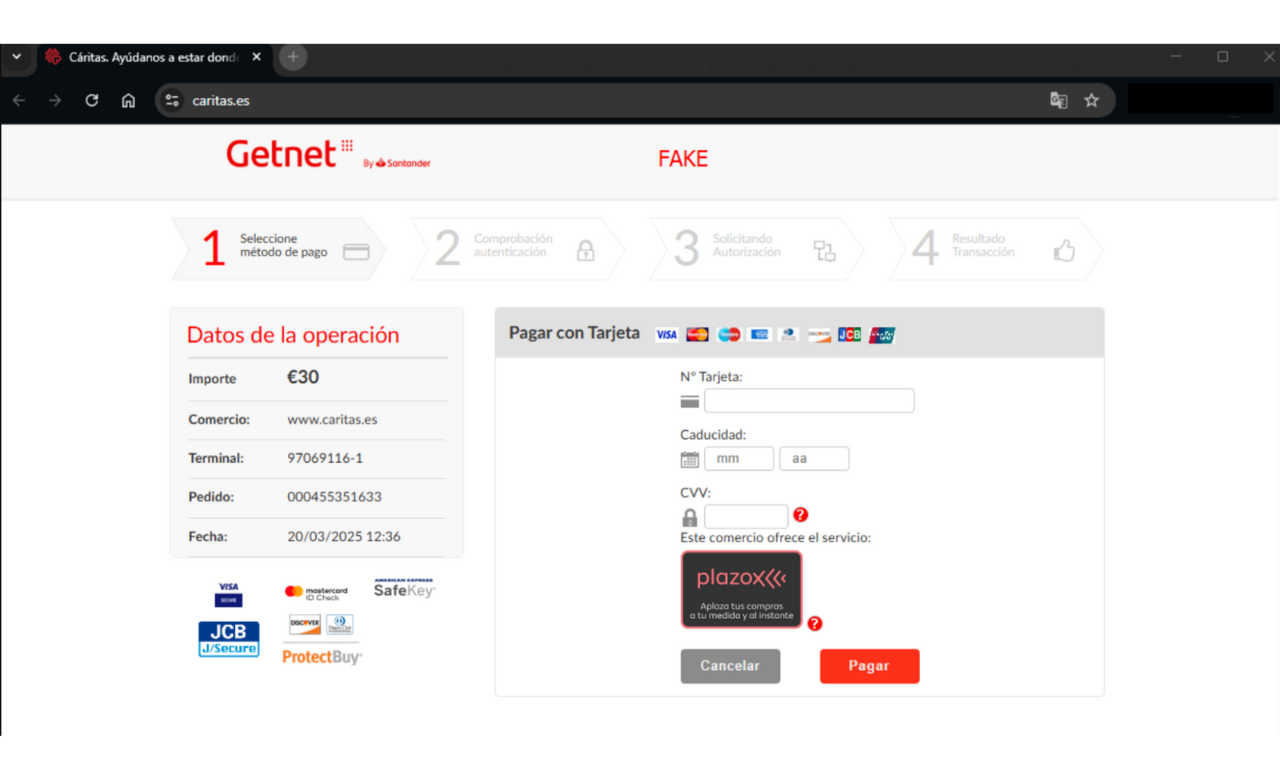Click the Este comercio ofrece el servicio text

pos(776,538)
